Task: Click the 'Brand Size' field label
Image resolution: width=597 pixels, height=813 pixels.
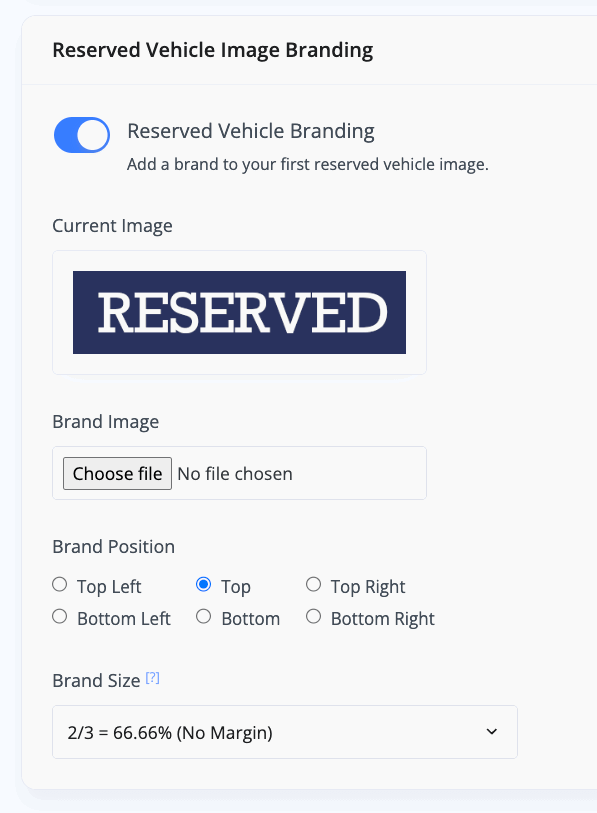Action: pyautogui.click(x=96, y=681)
